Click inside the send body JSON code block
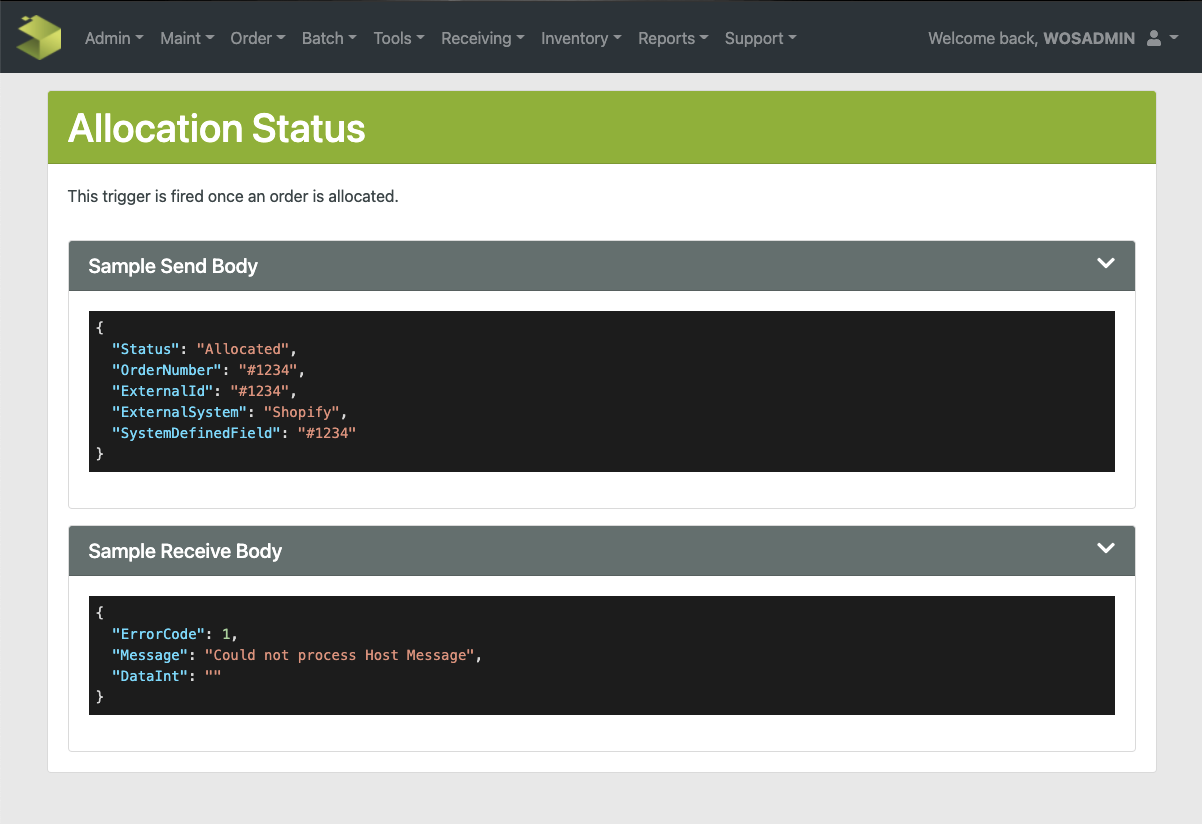The width and height of the screenshot is (1202, 824). 601,391
